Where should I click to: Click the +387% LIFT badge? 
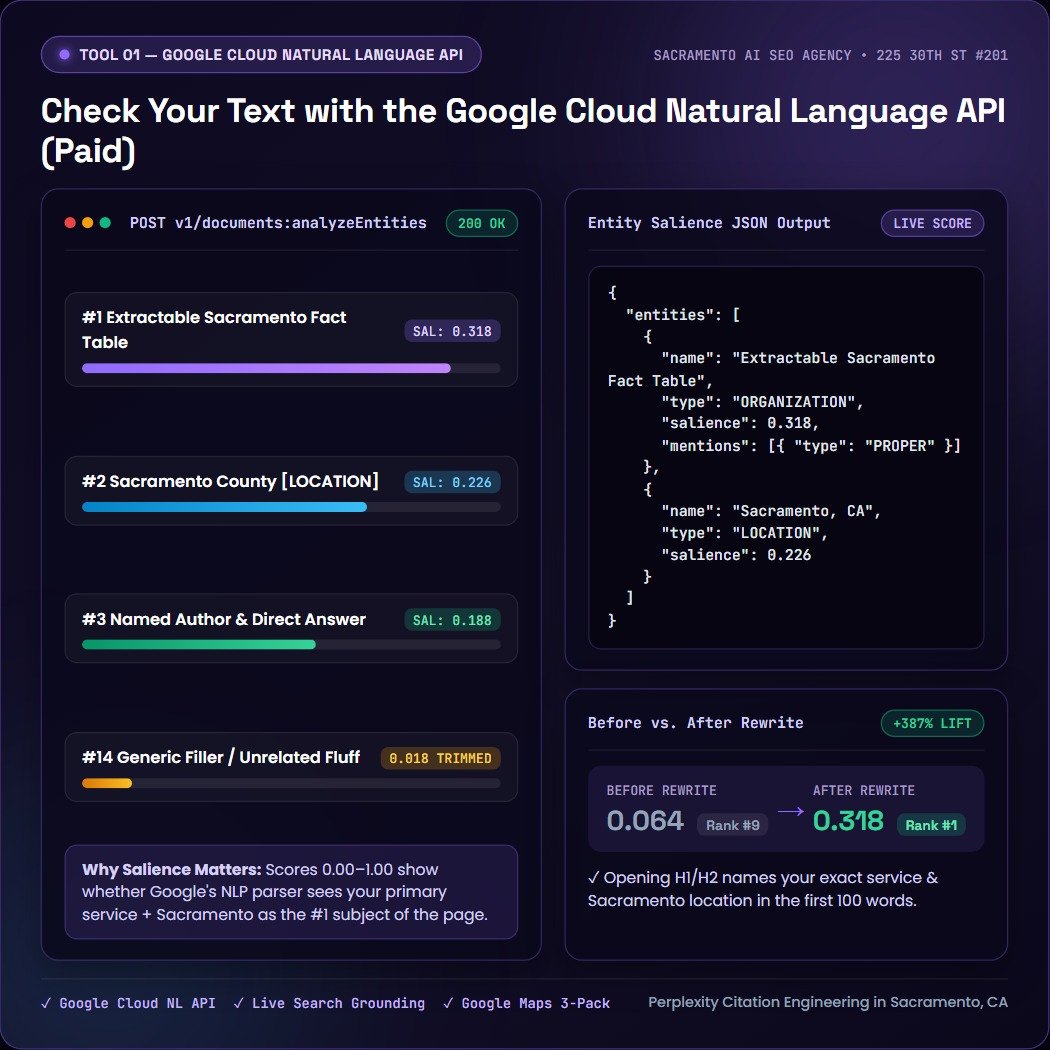tap(932, 723)
